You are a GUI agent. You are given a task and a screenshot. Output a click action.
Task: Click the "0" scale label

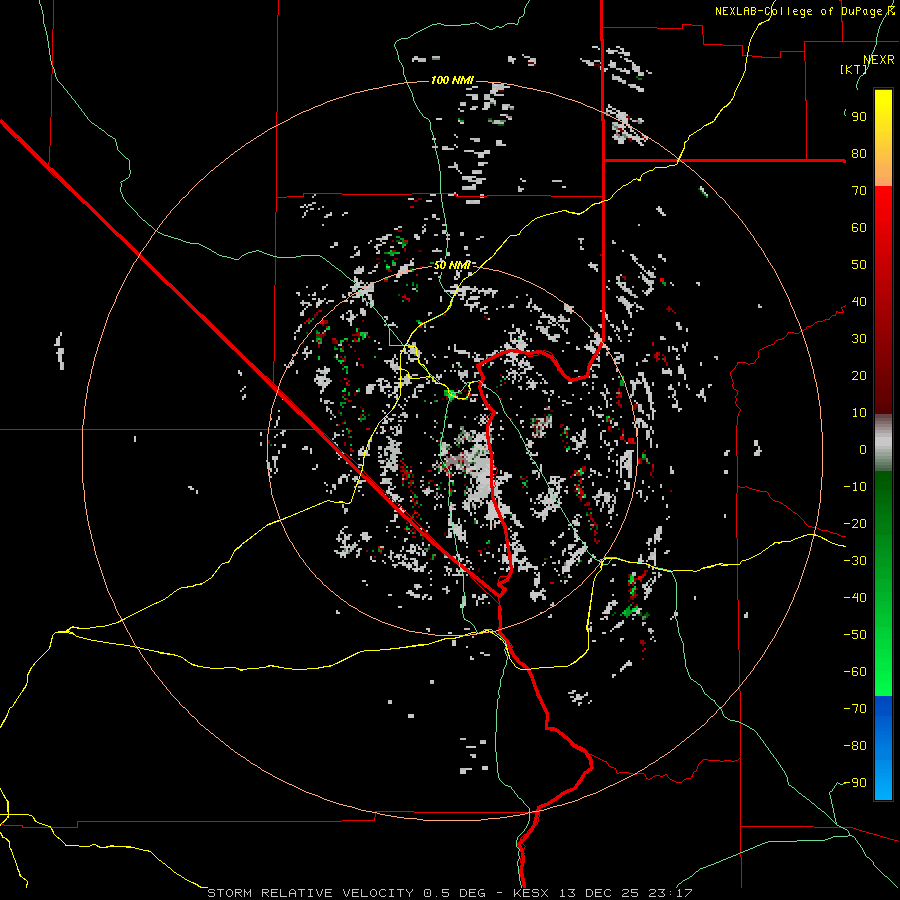click(863, 449)
